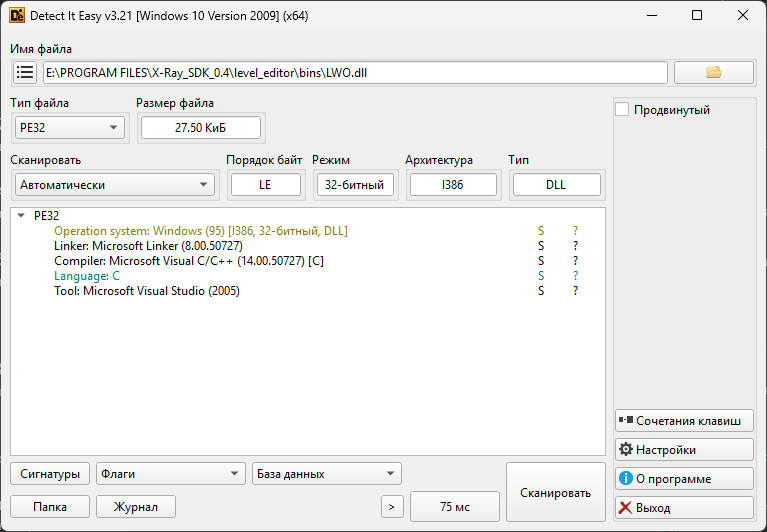
Task: Click ? on the Compiler row
Action: [575, 261]
